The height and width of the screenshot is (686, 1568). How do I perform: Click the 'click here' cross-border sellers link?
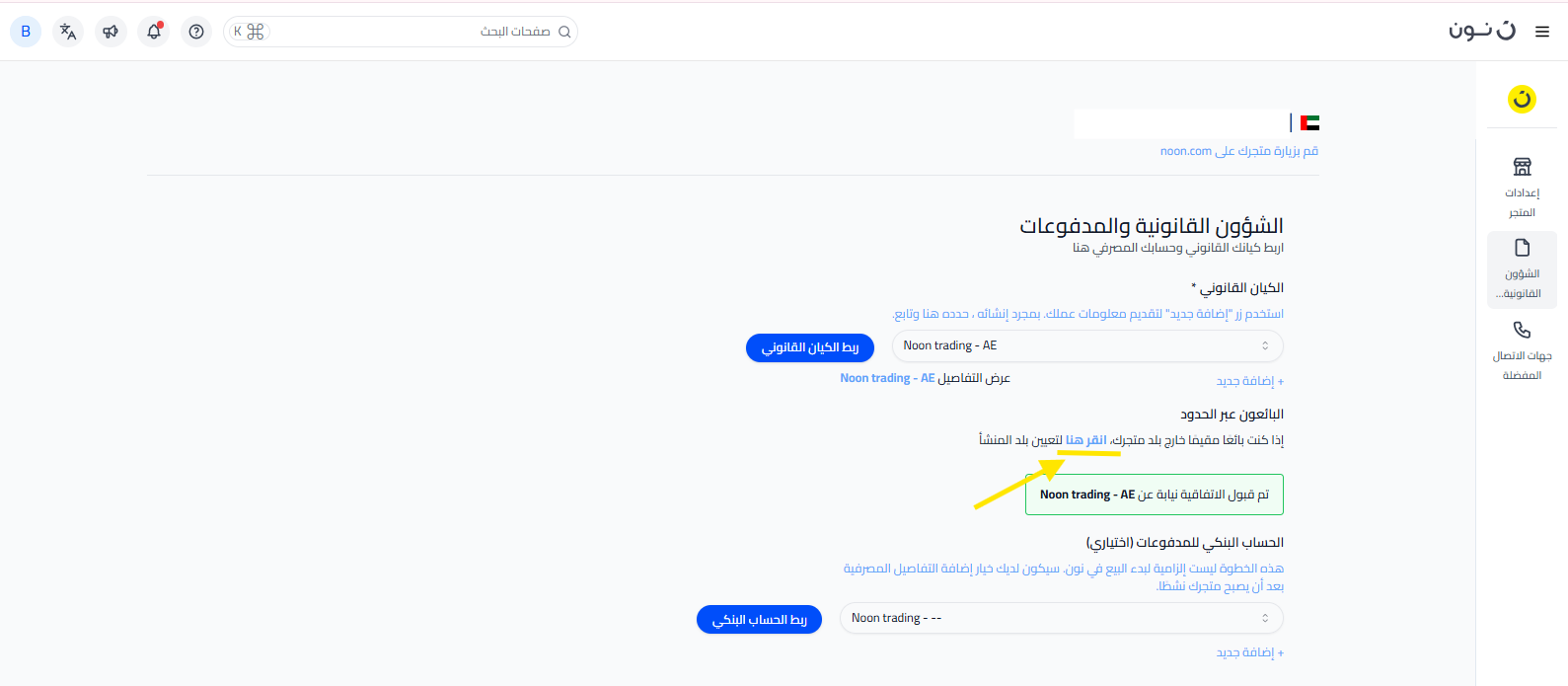tap(1085, 440)
